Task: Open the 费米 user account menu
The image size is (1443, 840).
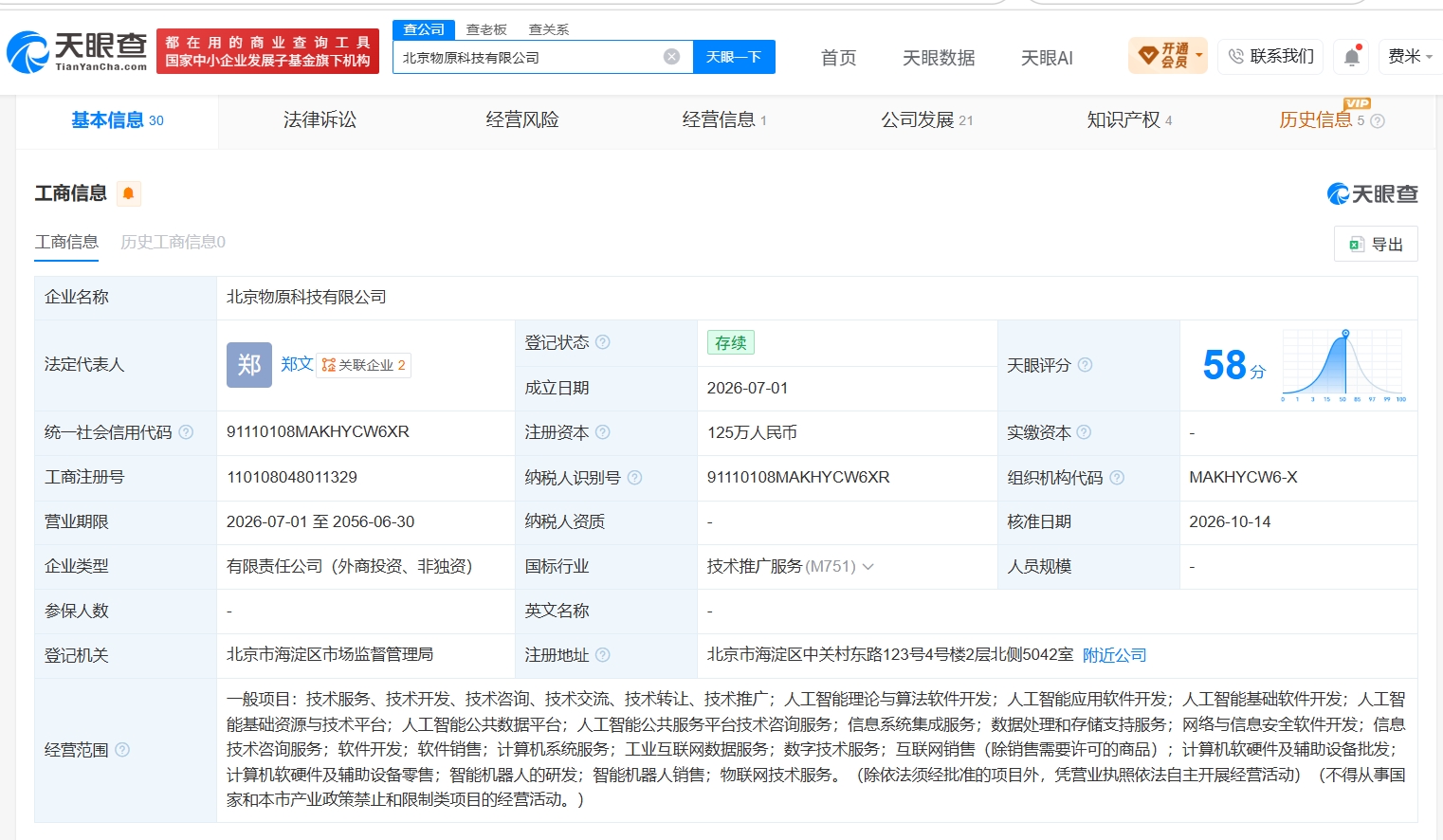Action: [x=1410, y=57]
